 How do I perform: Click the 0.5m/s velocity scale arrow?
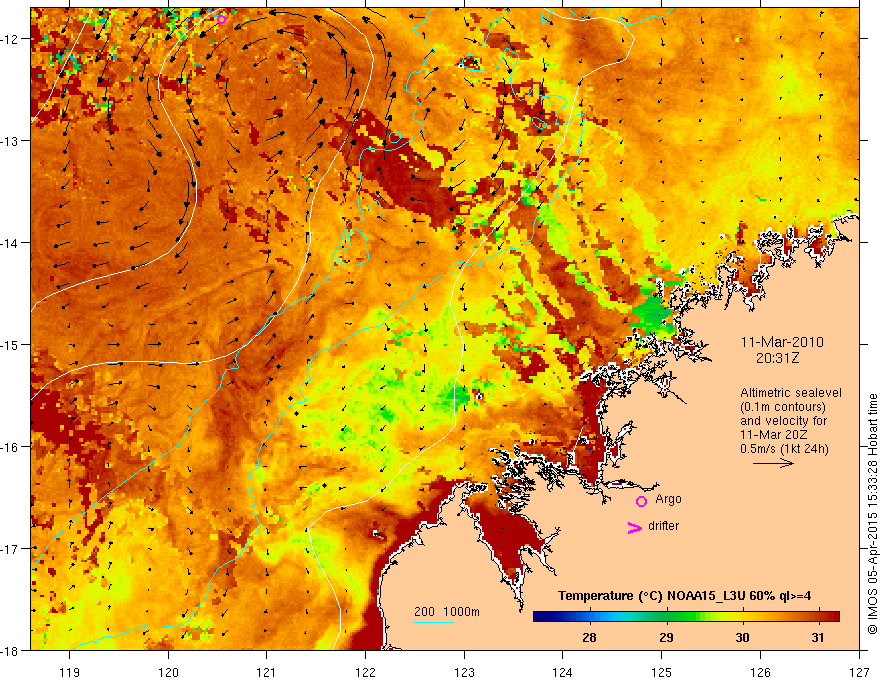pos(773,463)
